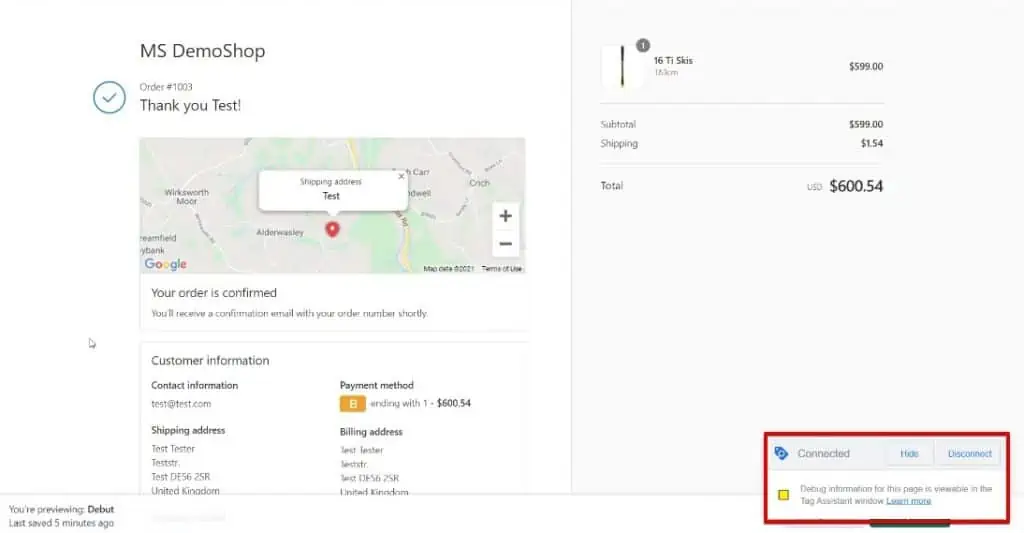
Task: Click the 16 Ti Skis product thumbnail
Action: click(x=622, y=66)
